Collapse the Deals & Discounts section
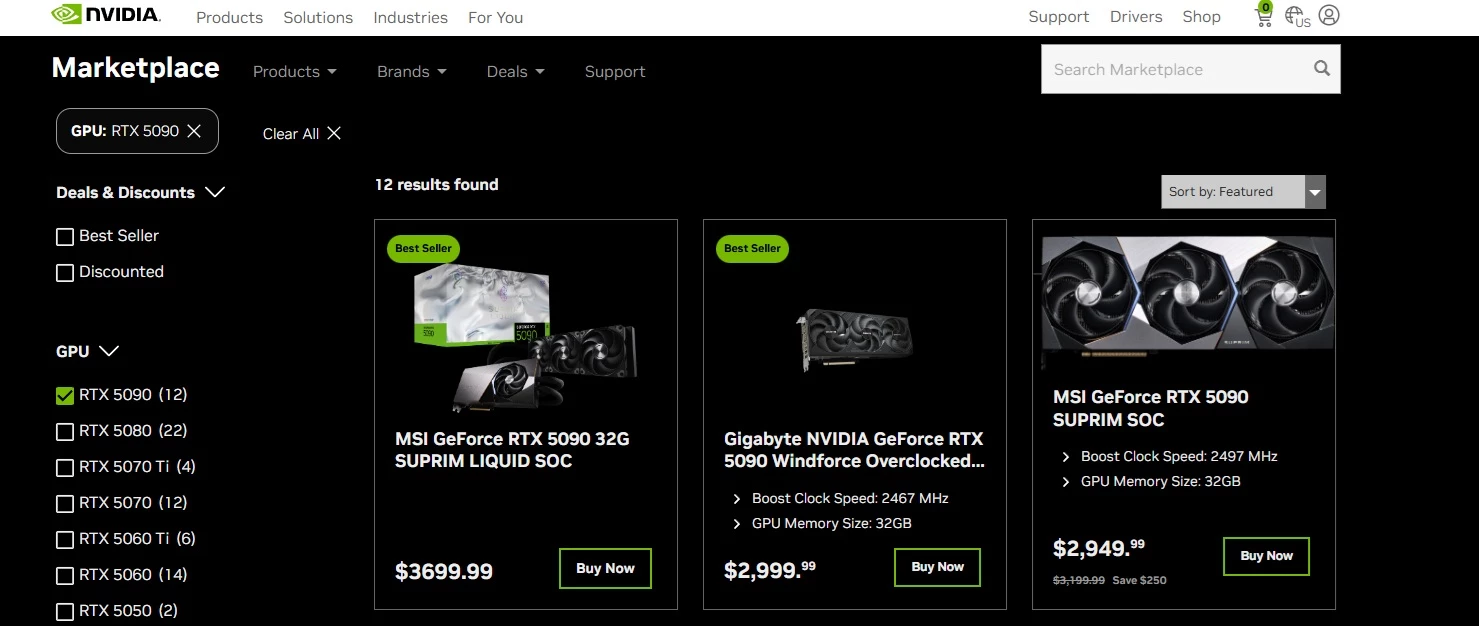Image resolution: width=1479 pixels, height=626 pixels. point(215,192)
